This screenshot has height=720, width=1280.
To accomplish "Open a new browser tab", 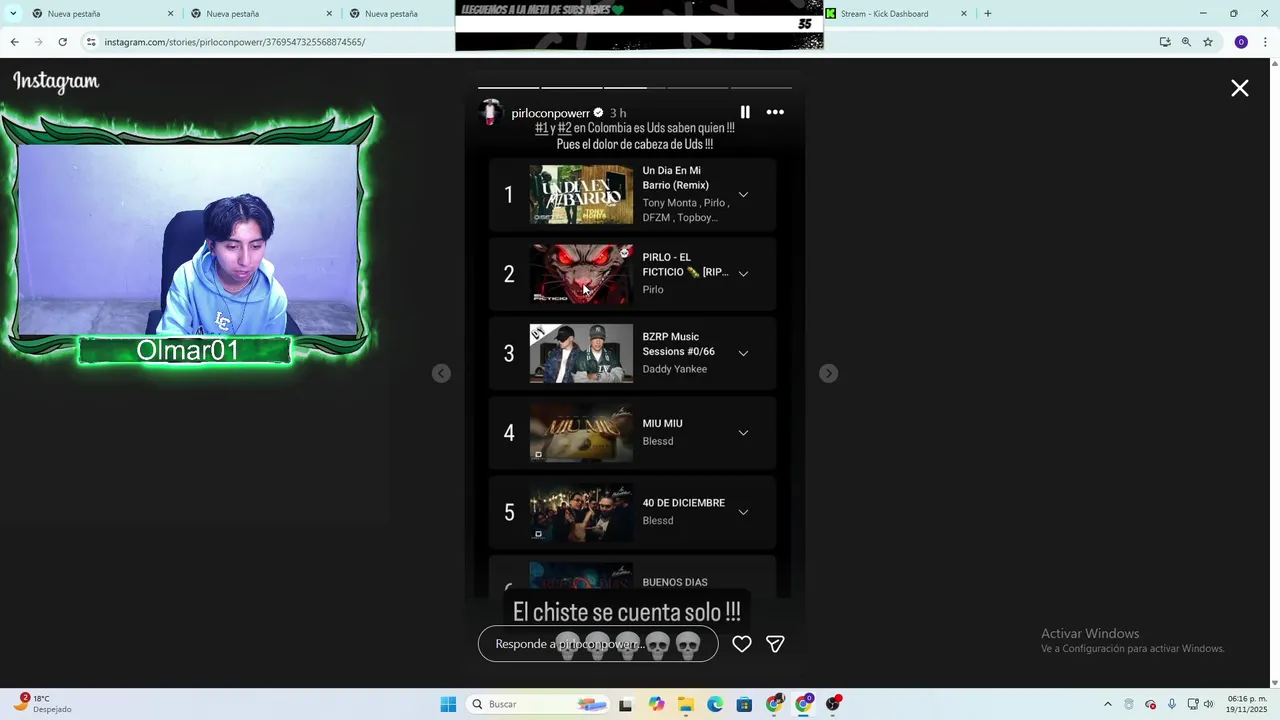I will pyautogui.click(x=988, y=14).
